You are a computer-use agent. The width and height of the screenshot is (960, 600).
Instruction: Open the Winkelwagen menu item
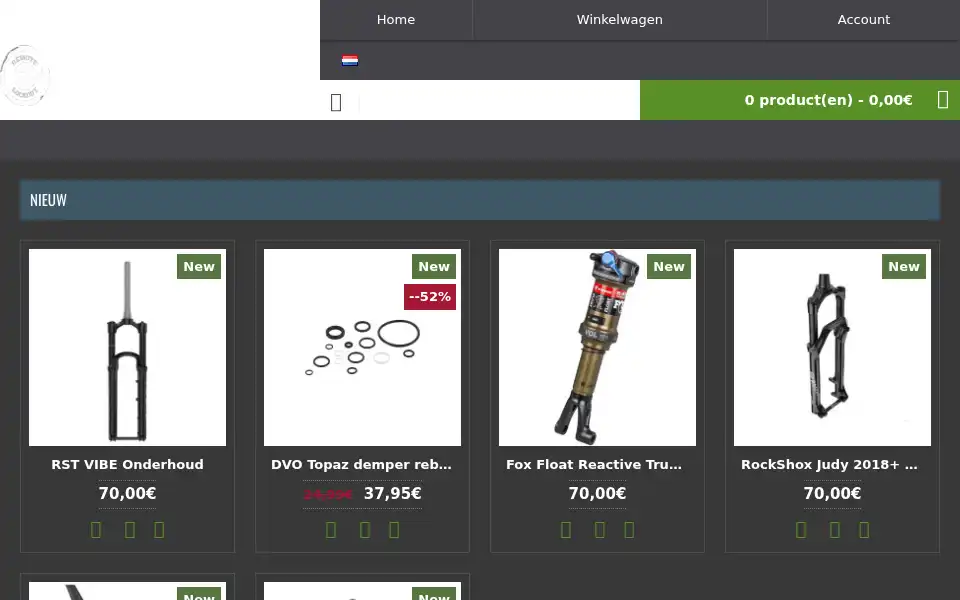point(619,20)
